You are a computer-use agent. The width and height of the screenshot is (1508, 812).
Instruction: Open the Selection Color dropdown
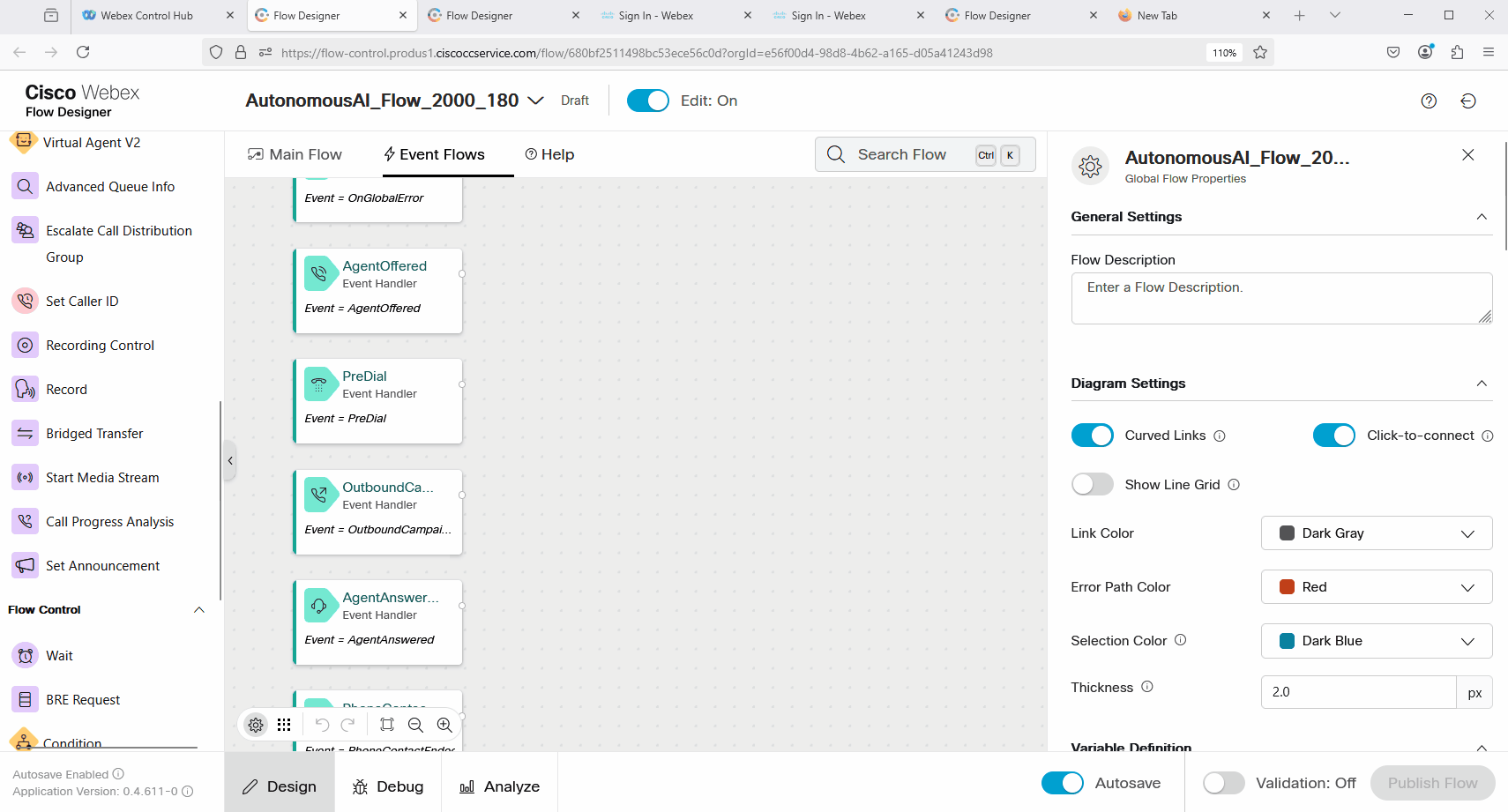pos(1376,641)
